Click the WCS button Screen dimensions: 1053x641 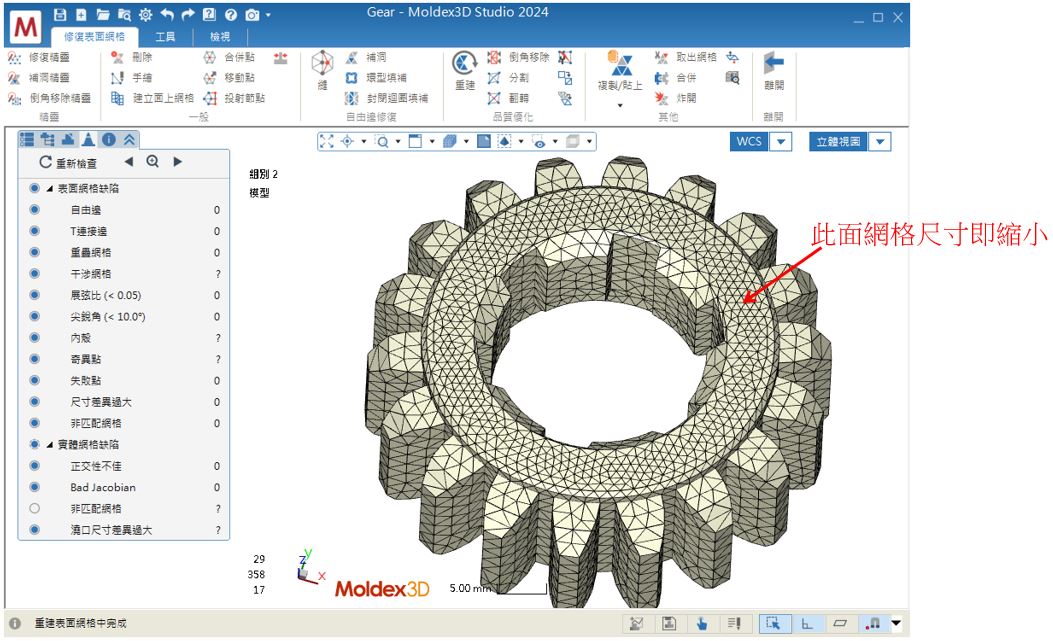pyautogui.click(x=749, y=142)
